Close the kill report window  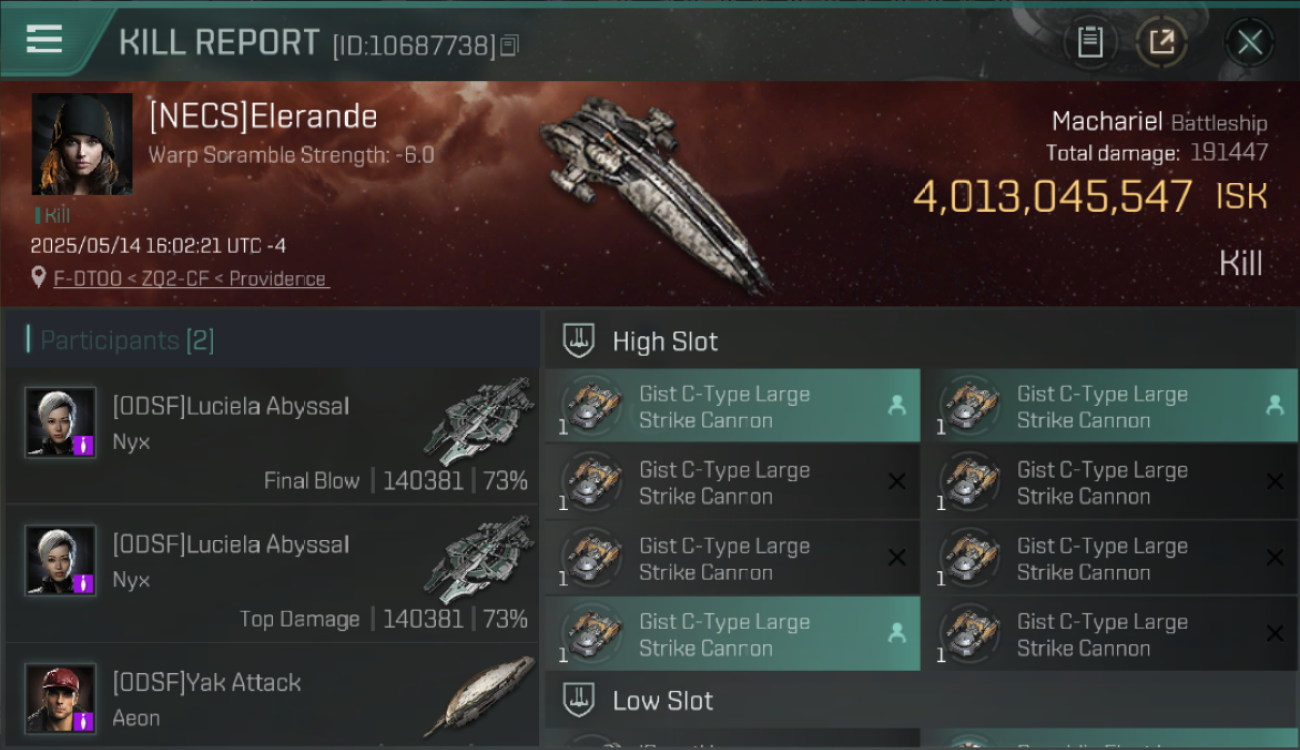[1249, 42]
